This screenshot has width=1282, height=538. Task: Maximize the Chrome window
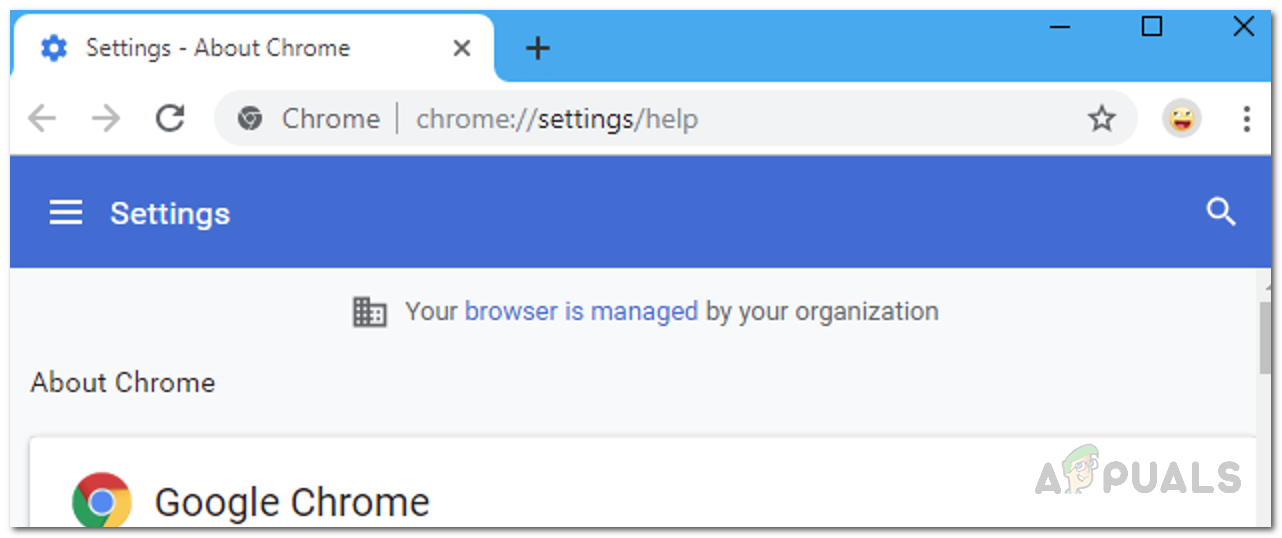click(x=1152, y=27)
